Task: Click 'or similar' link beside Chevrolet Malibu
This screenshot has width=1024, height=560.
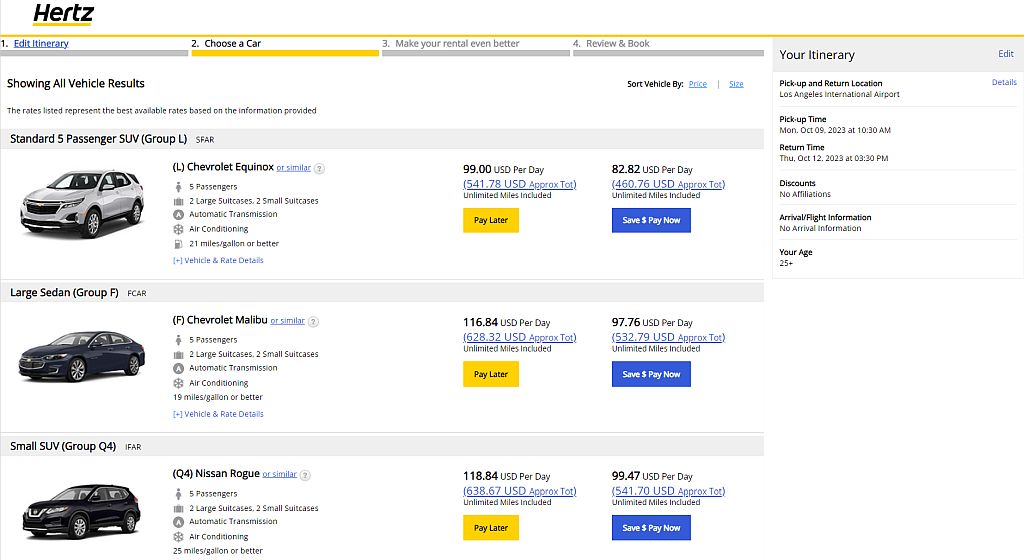Action: click(287, 321)
